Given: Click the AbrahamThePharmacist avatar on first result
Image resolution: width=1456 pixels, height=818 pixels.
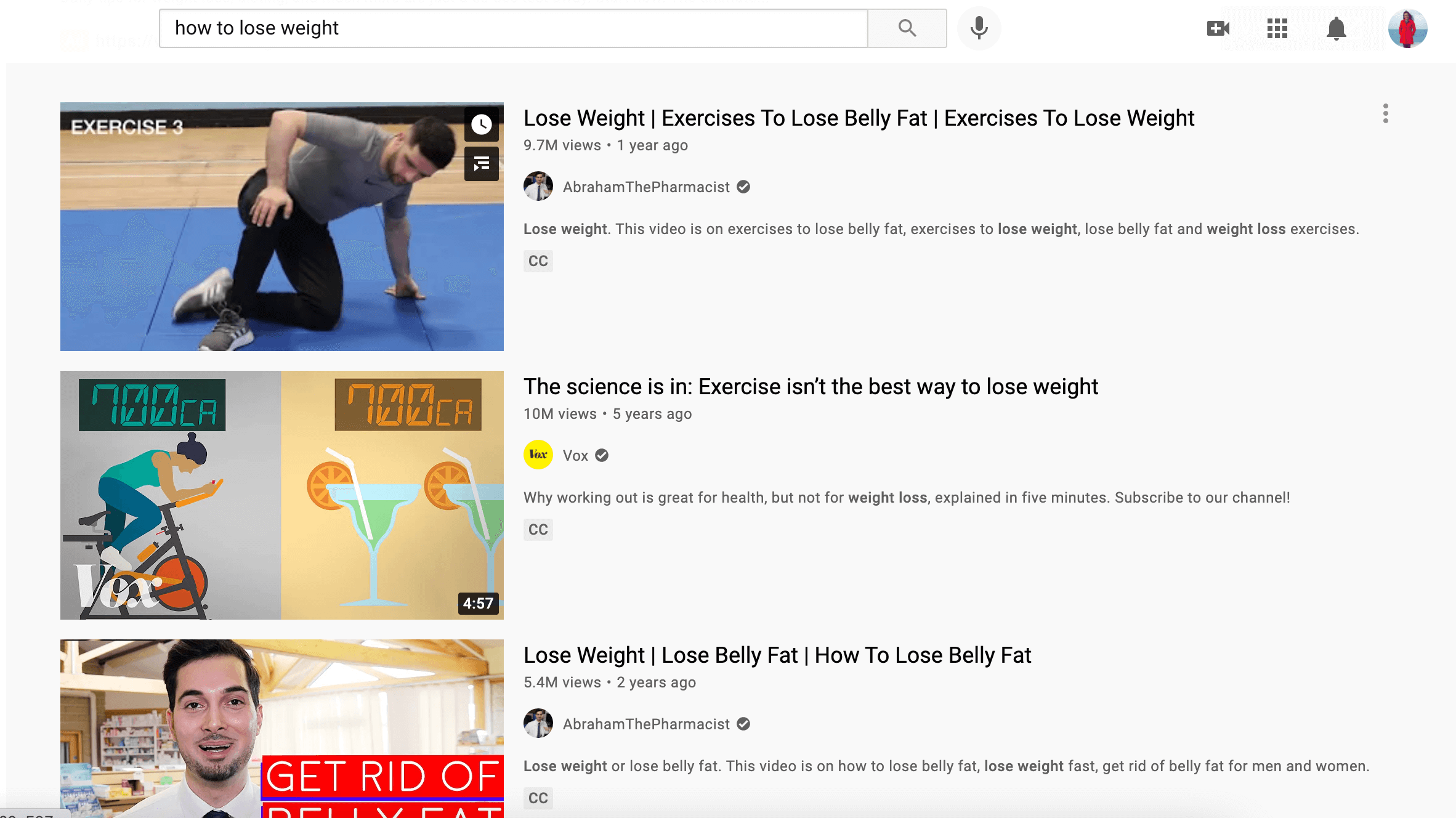Looking at the screenshot, I should tap(538, 187).
